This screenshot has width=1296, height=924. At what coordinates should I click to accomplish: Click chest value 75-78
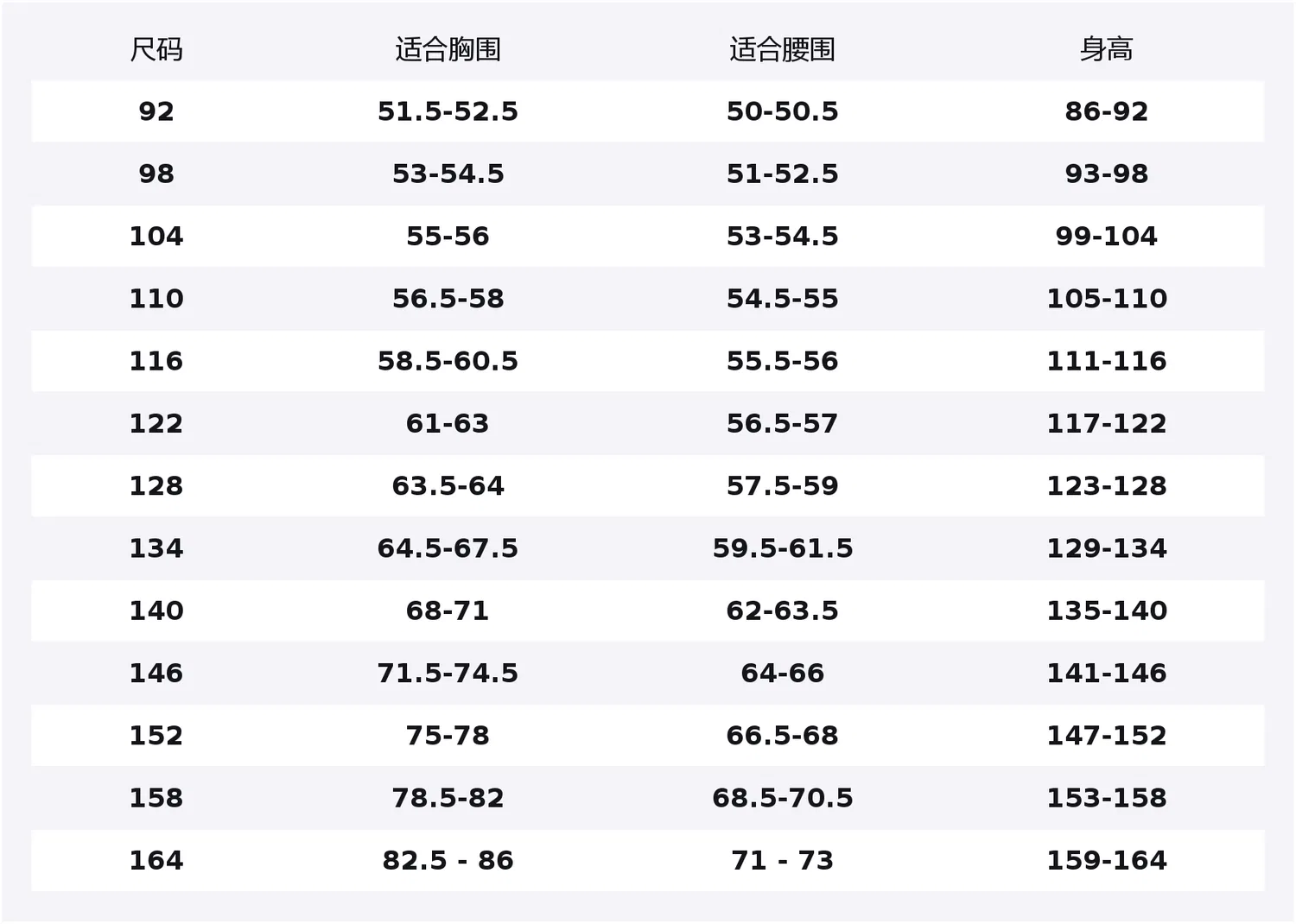click(x=448, y=736)
